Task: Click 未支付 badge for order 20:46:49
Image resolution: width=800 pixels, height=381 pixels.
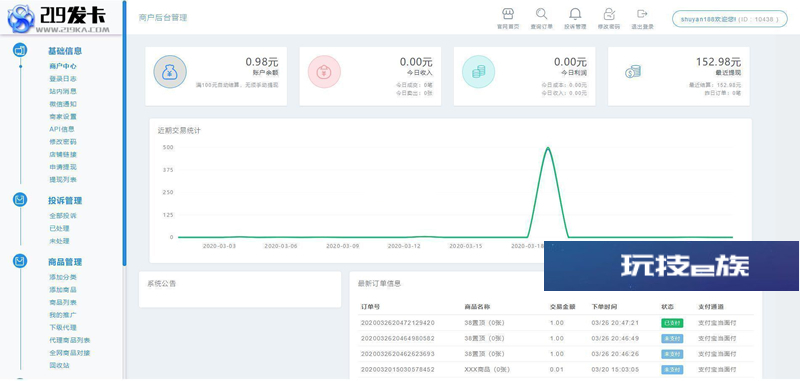Action: click(x=672, y=338)
